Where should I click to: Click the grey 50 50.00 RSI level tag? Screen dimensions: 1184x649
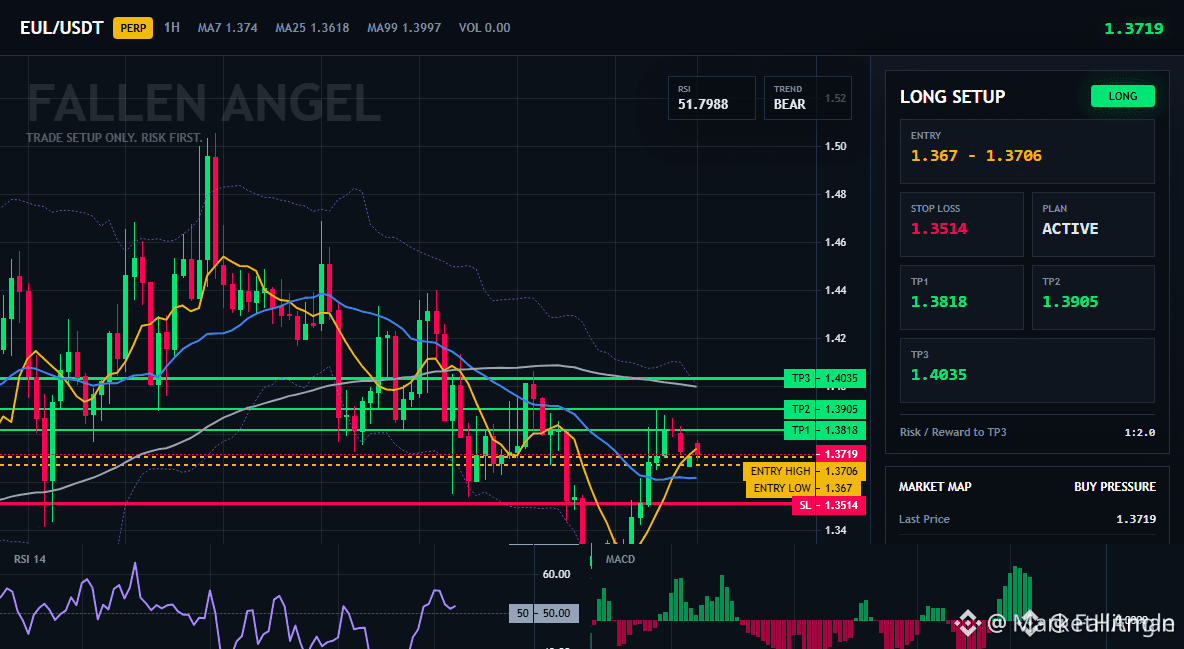tap(544, 613)
